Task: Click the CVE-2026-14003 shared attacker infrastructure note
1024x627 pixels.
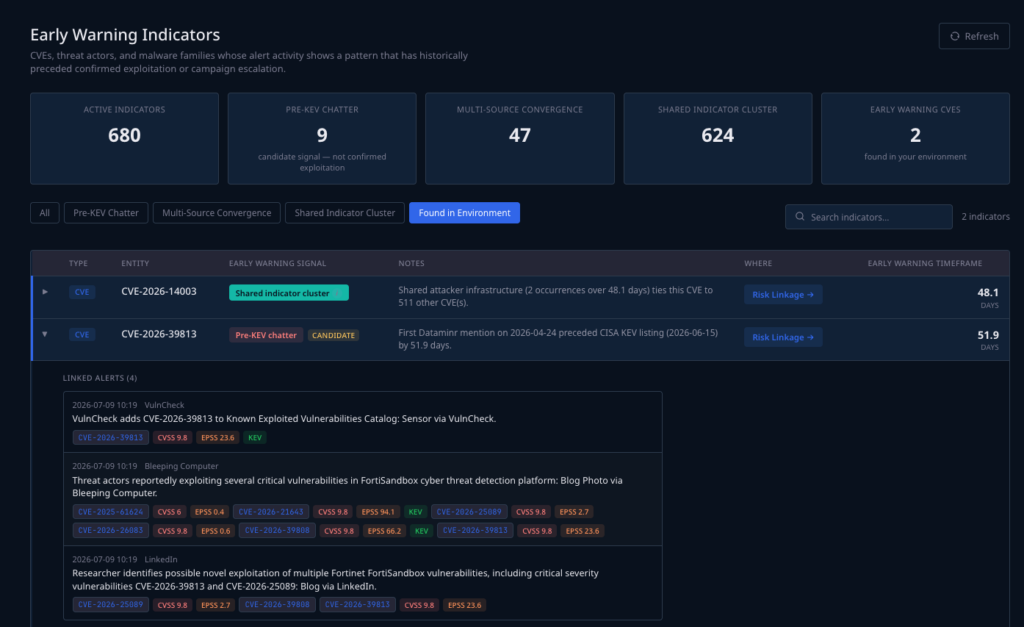Action: pyautogui.click(x=555, y=296)
